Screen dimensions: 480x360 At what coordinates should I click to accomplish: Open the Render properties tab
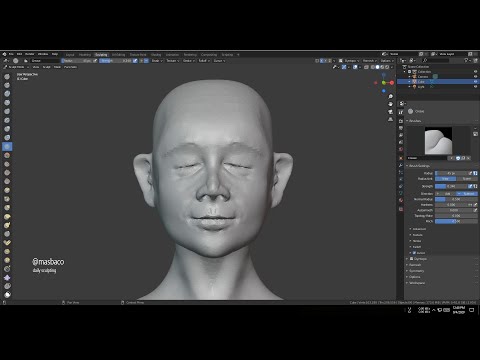point(401,121)
